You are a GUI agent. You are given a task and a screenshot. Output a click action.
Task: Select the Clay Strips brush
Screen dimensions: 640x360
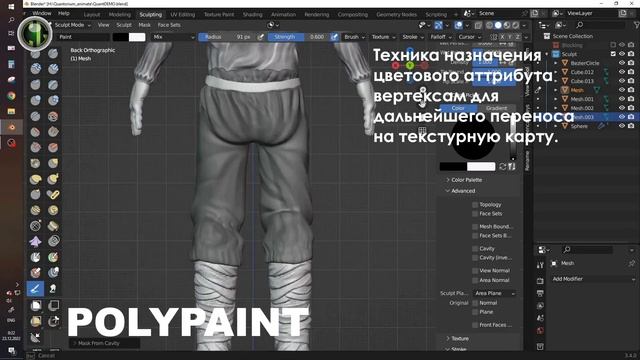(x=53, y=69)
